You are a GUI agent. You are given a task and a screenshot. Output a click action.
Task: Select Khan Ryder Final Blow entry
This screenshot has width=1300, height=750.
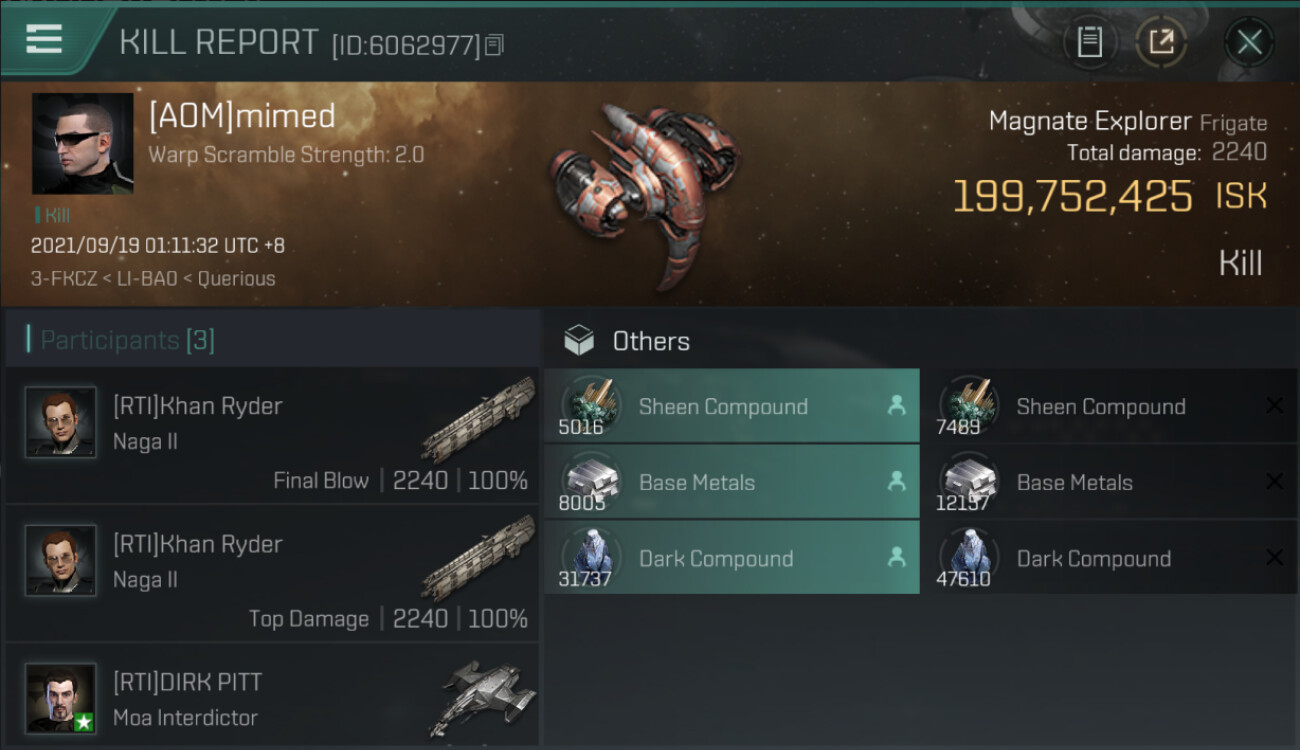click(x=272, y=435)
